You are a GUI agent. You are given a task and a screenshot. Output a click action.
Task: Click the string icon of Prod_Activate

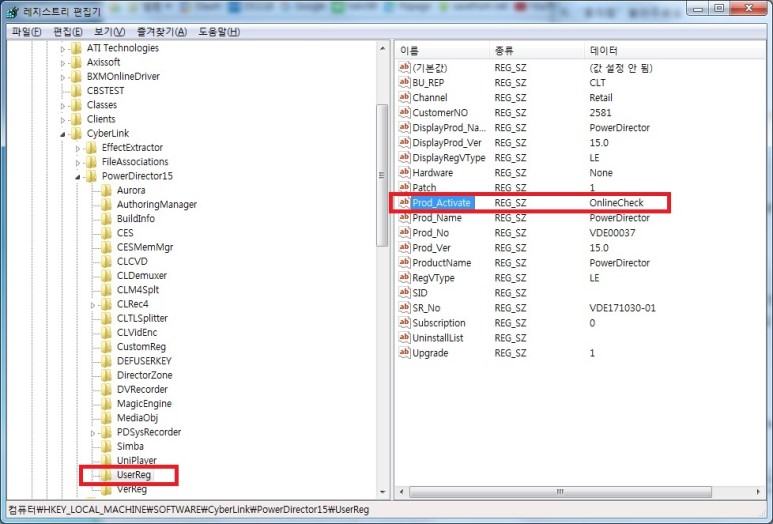click(404, 203)
